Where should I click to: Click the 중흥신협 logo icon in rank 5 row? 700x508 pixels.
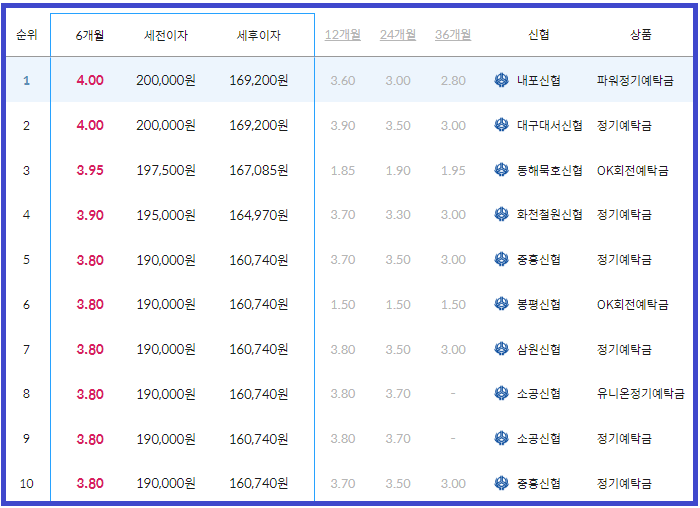click(x=501, y=259)
